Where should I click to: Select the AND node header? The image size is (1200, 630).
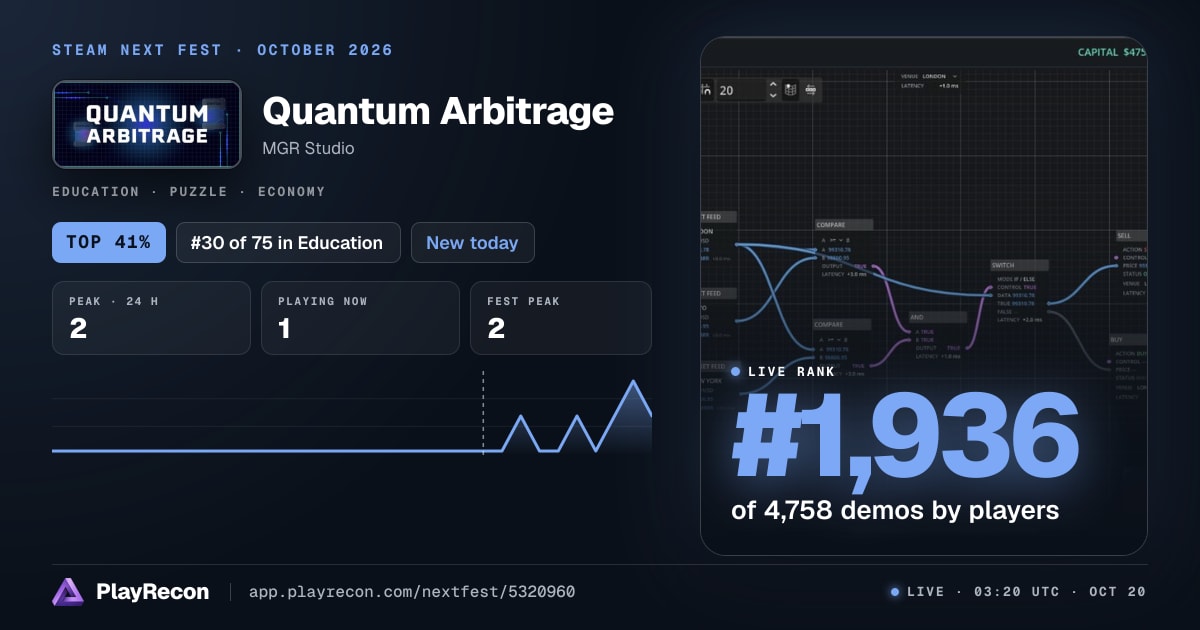[938, 317]
